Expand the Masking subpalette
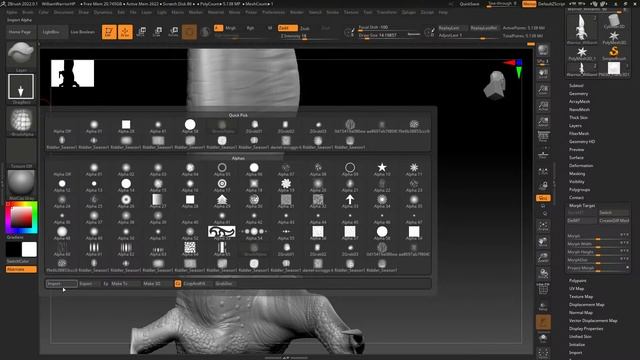This screenshot has height=360, width=640. (577, 173)
